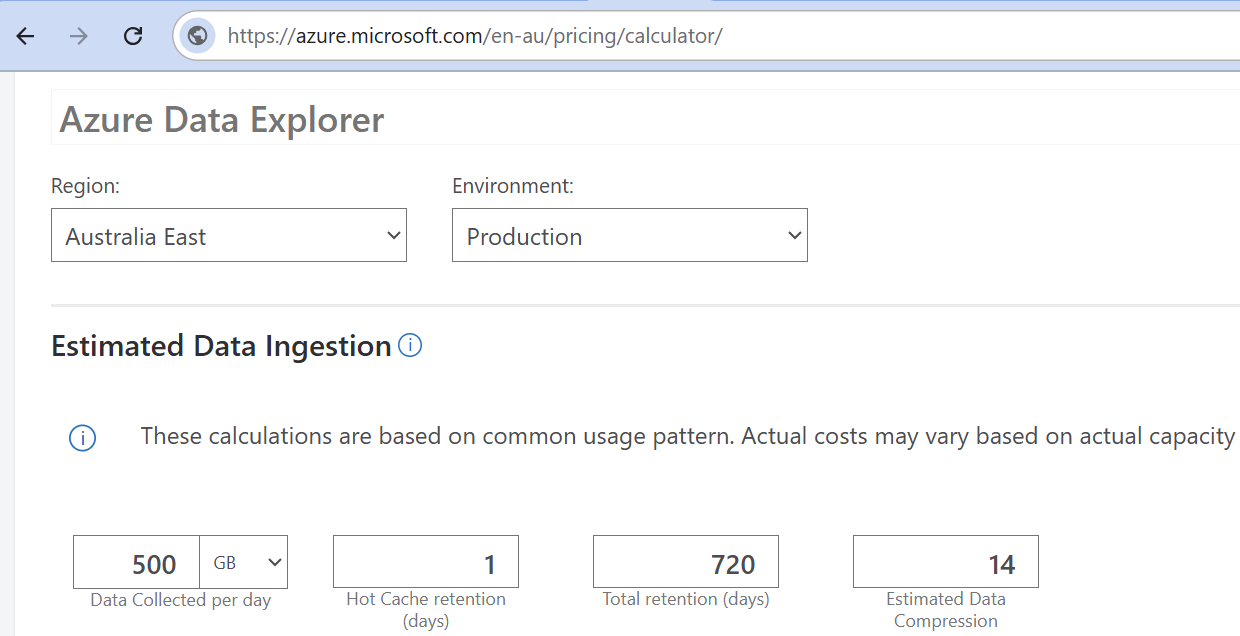Edit the Azure Data Explorer title field
The width and height of the screenshot is (1240, 636).
pos(645,118)
